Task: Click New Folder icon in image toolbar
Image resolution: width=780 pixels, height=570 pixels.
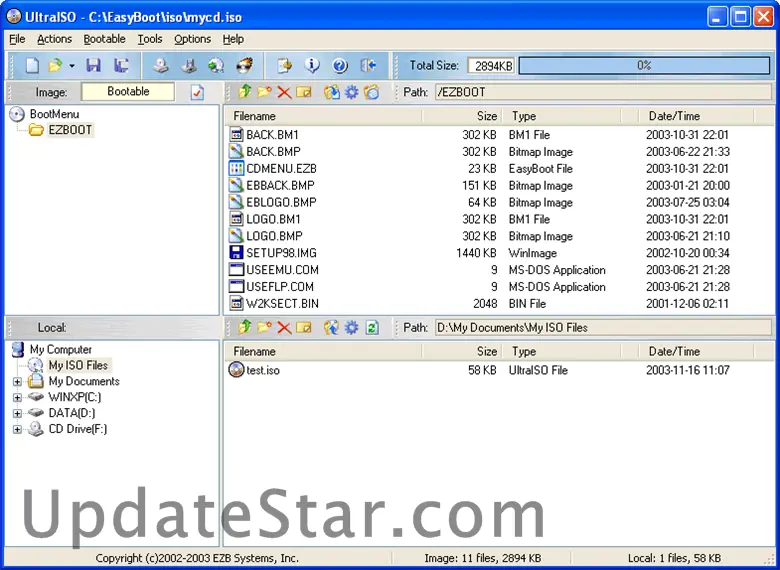Action: point(264,92)
